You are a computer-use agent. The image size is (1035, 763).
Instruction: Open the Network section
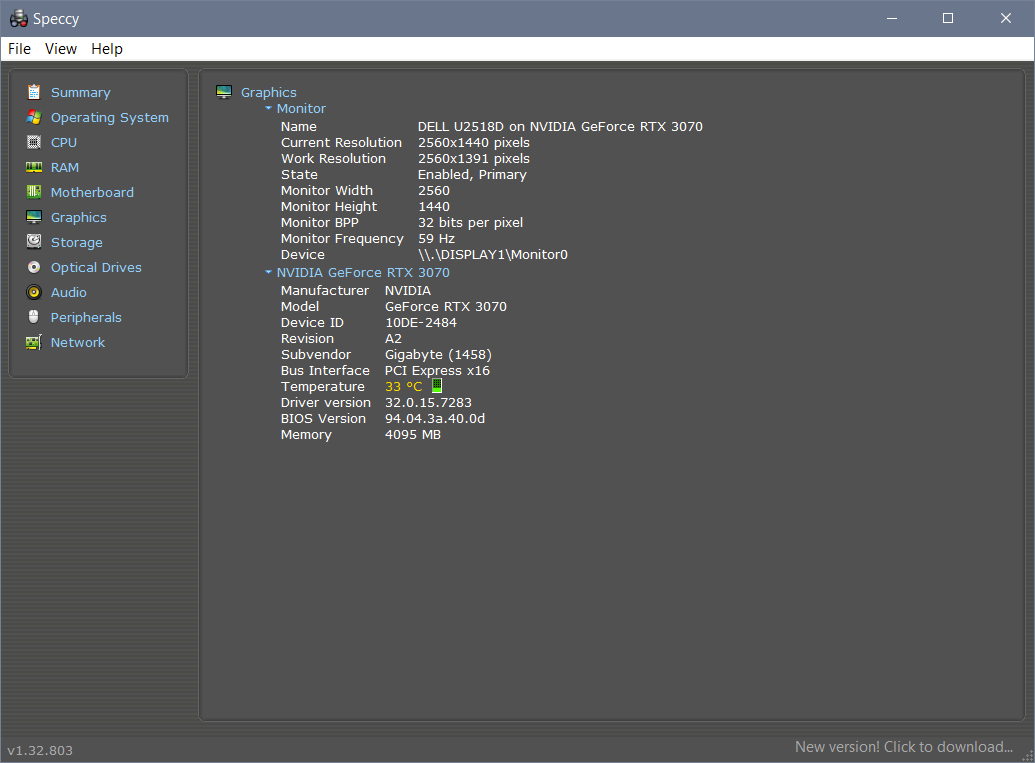78,343
